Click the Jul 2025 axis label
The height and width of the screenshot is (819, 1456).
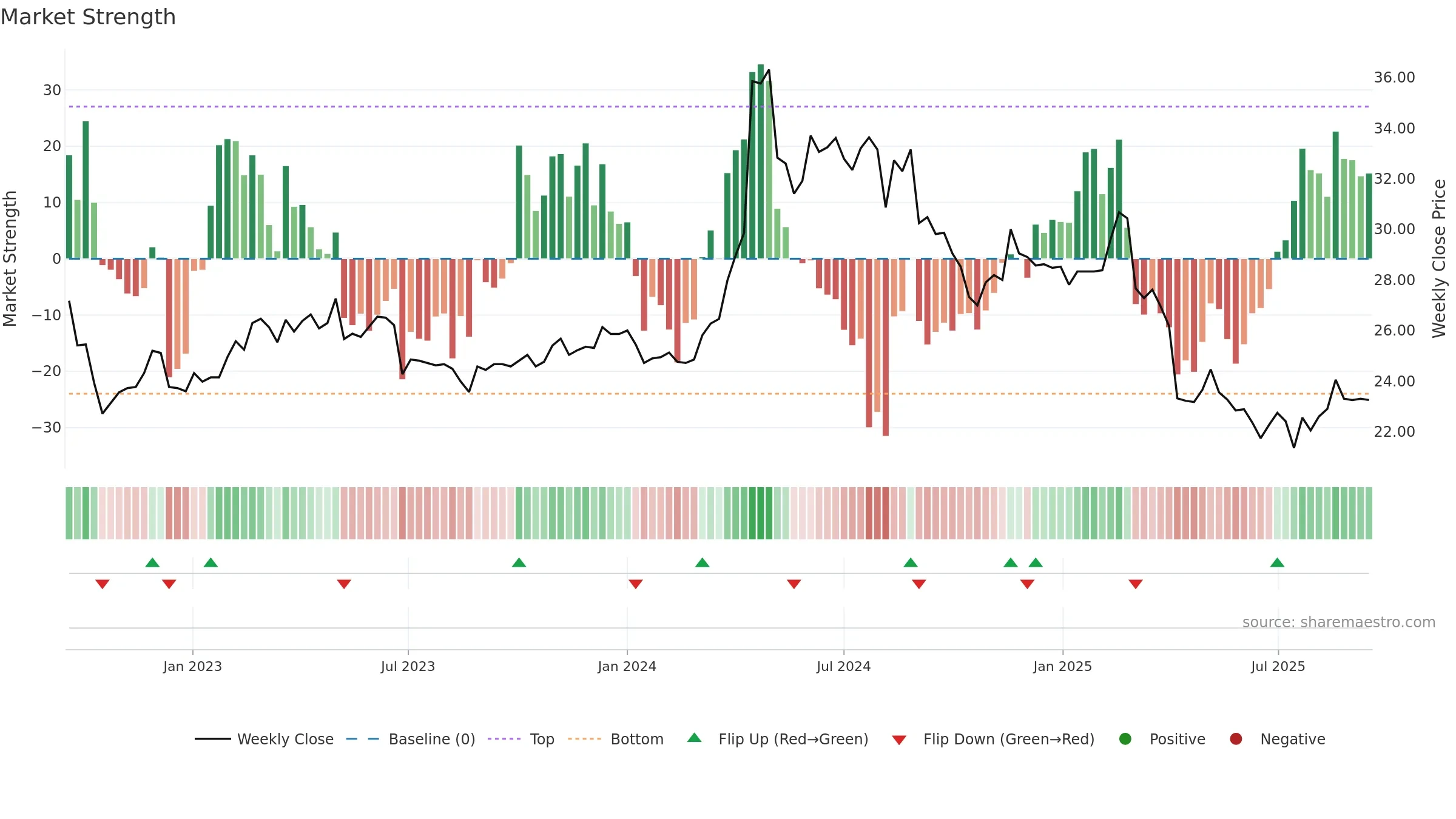tap(1278, 666)
